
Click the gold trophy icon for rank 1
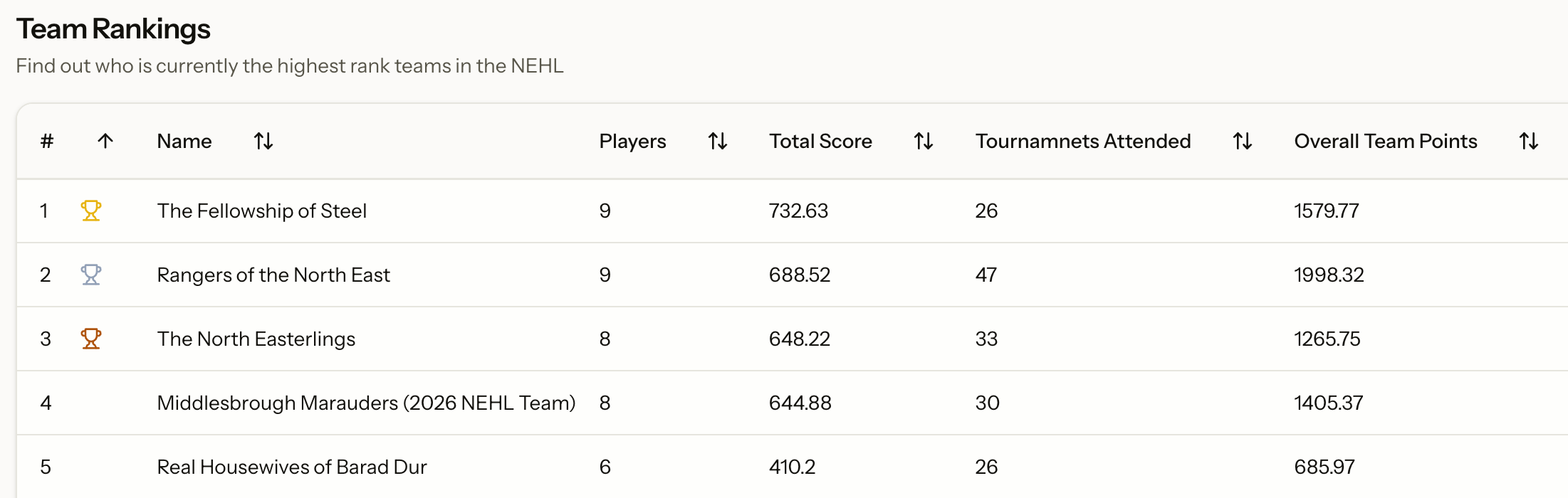(x=90, y=211)
